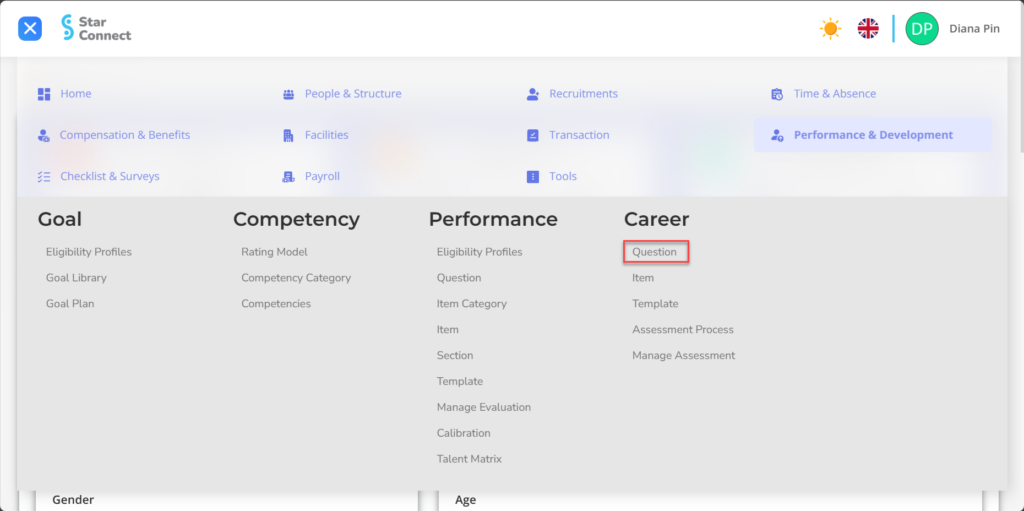This screenshot has width=1024, height=511.
Task: Click the Compensation & Benefits icon
Action: tap(44, 135)
